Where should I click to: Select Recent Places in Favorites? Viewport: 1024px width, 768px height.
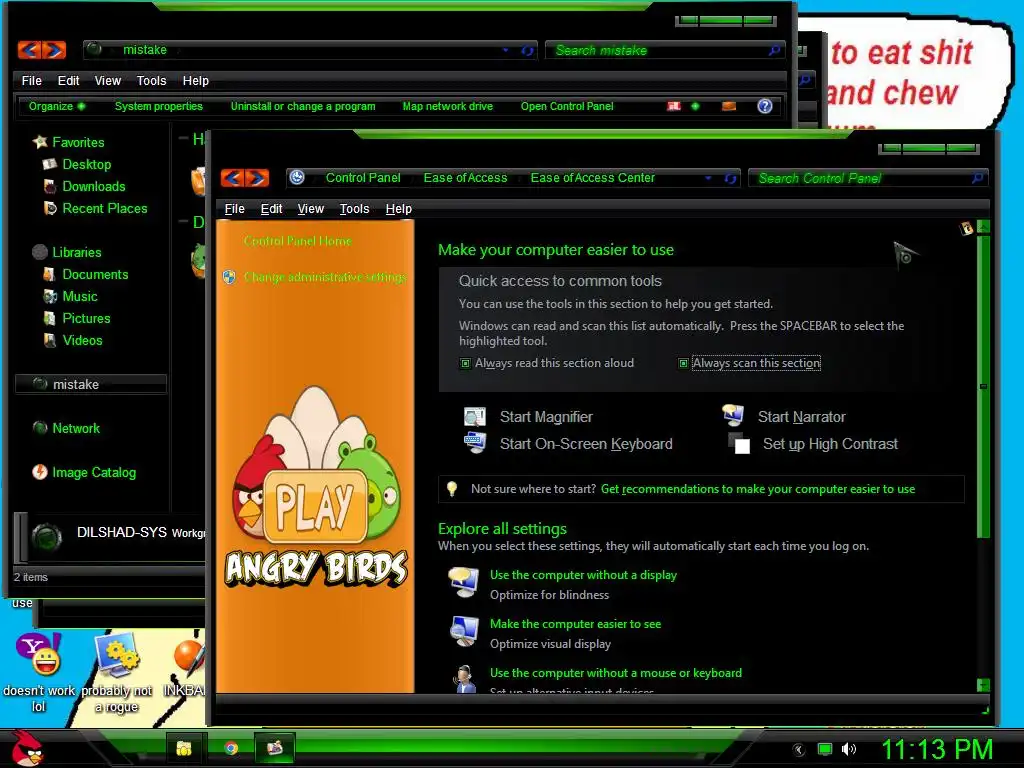point(104,208)
